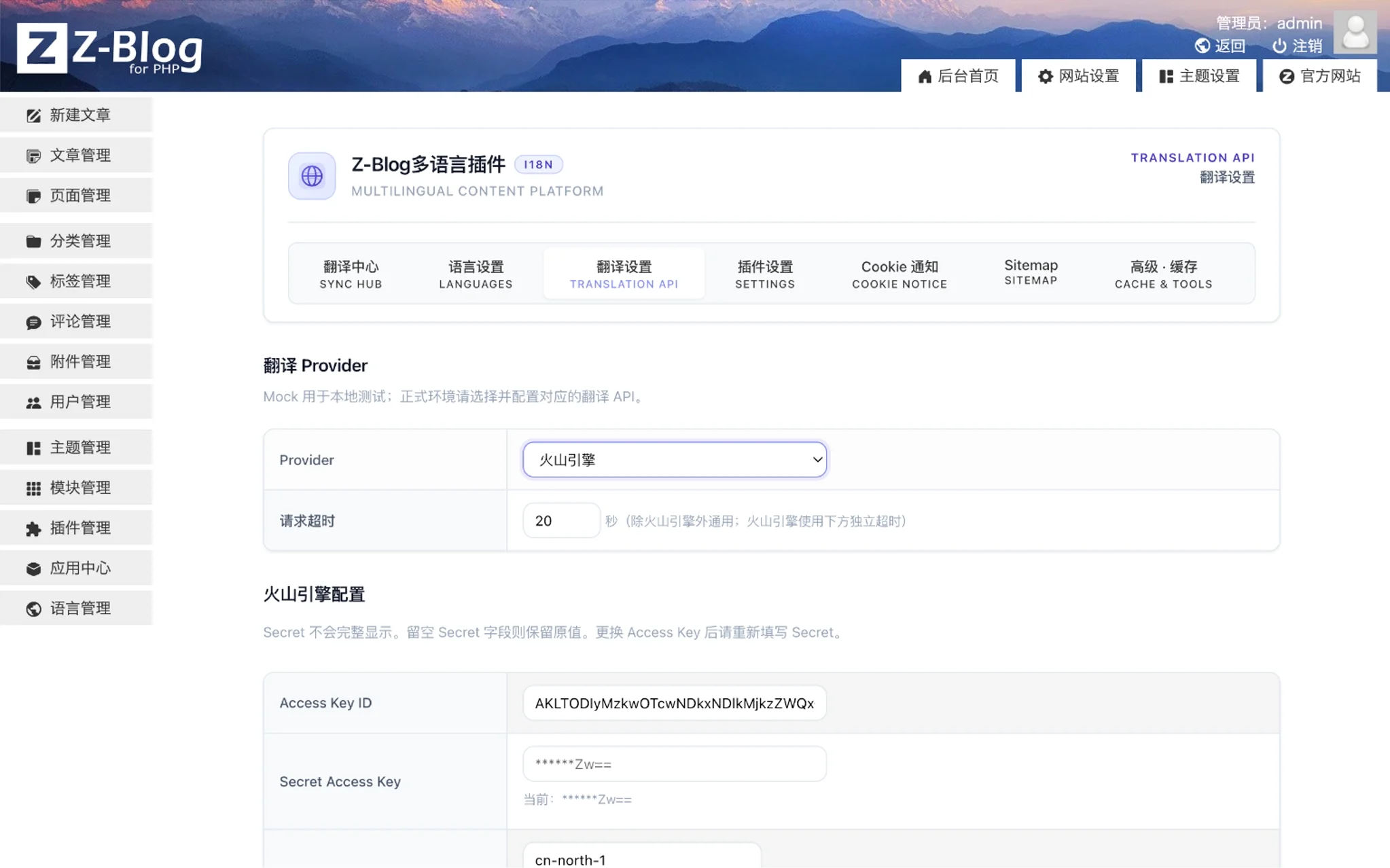Click the I18N badge

coord(538,164)
